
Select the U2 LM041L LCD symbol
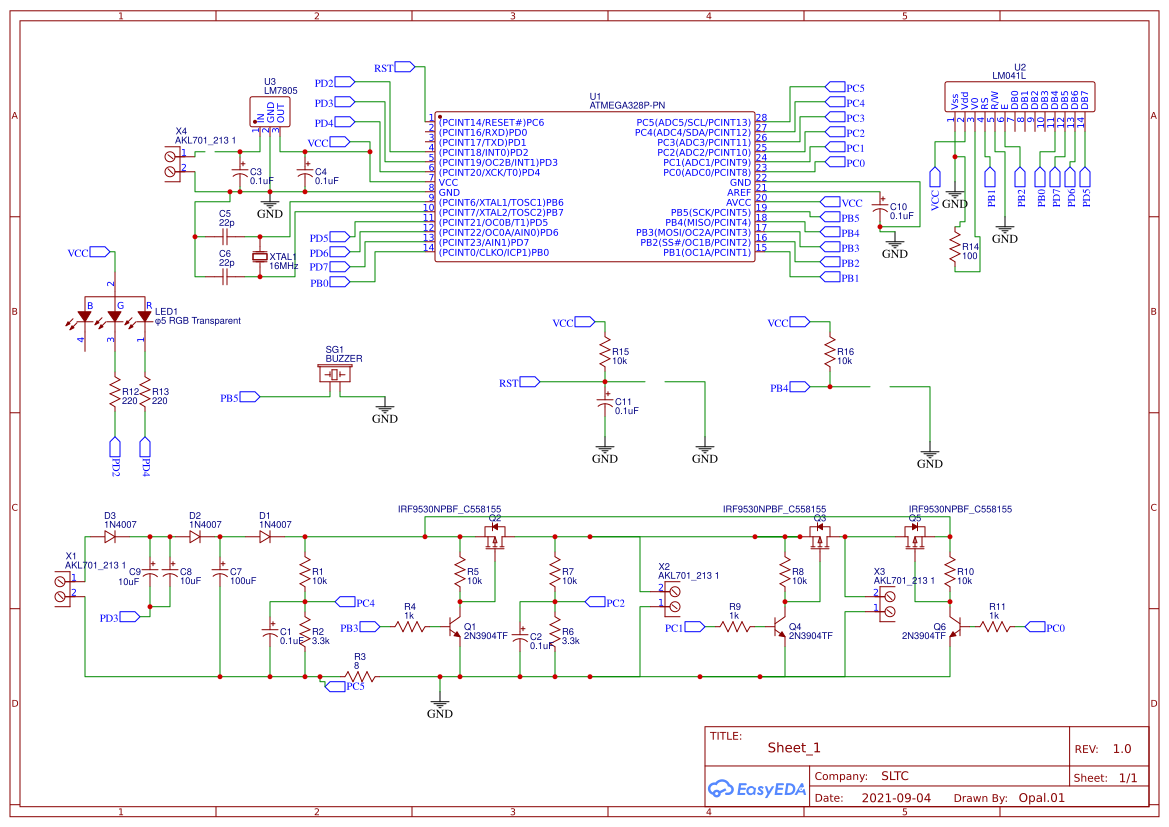point(1020,98)
